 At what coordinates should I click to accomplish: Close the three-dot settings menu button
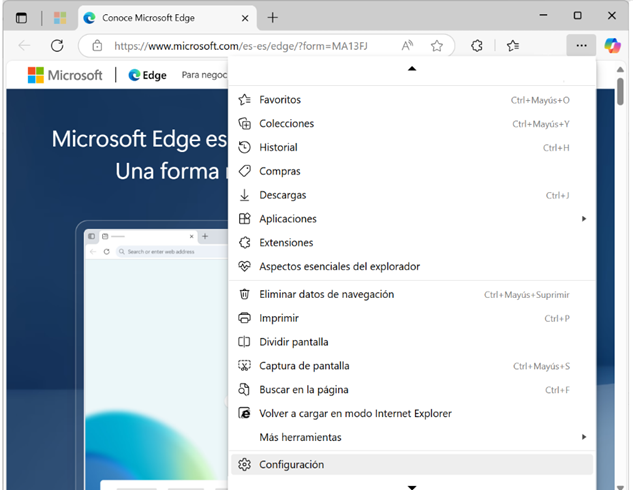[x=581, y=46]
